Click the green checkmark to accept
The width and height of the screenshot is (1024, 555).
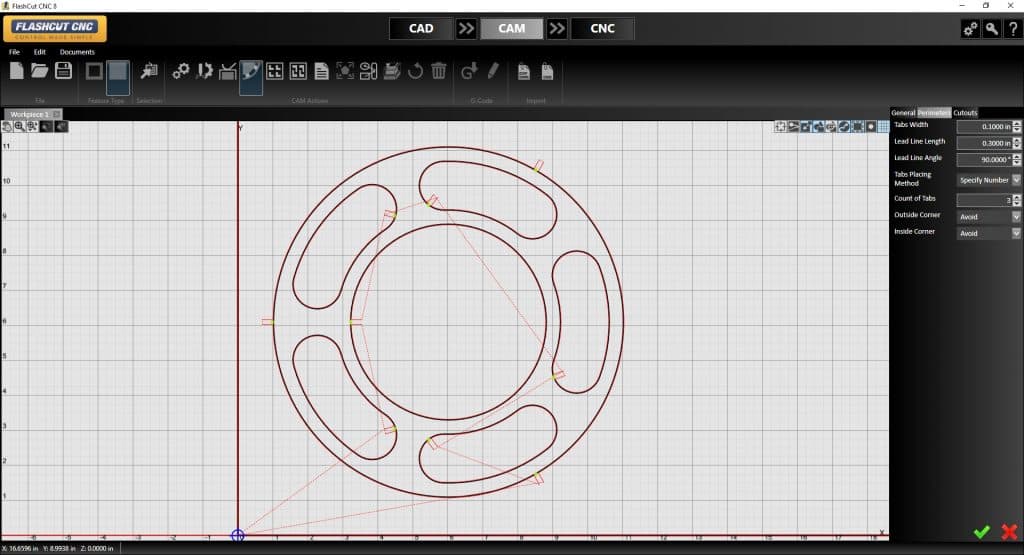(981, 532)
